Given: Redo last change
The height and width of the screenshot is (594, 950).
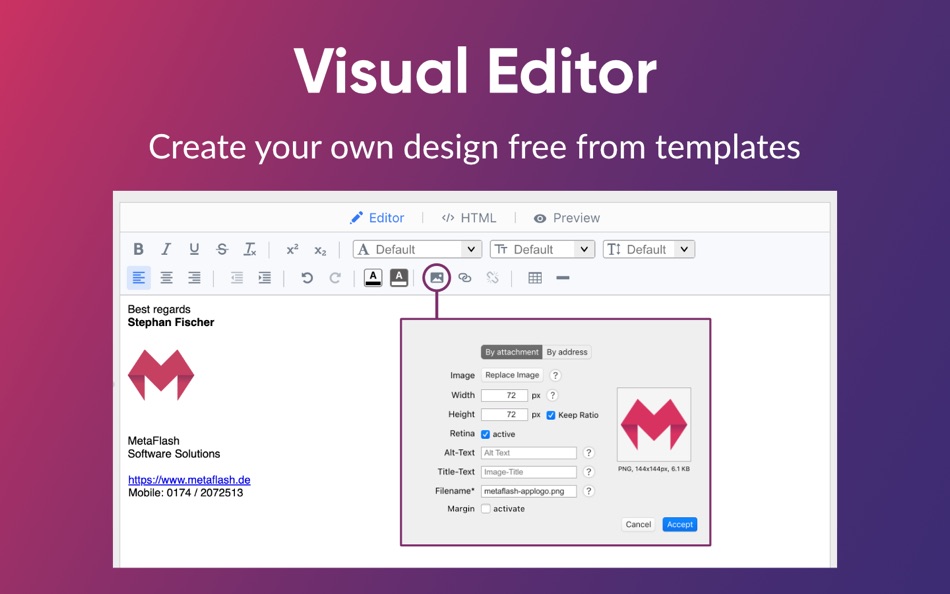Looking at the screenshot, I should pyautogui.click(x=335, y=278).
